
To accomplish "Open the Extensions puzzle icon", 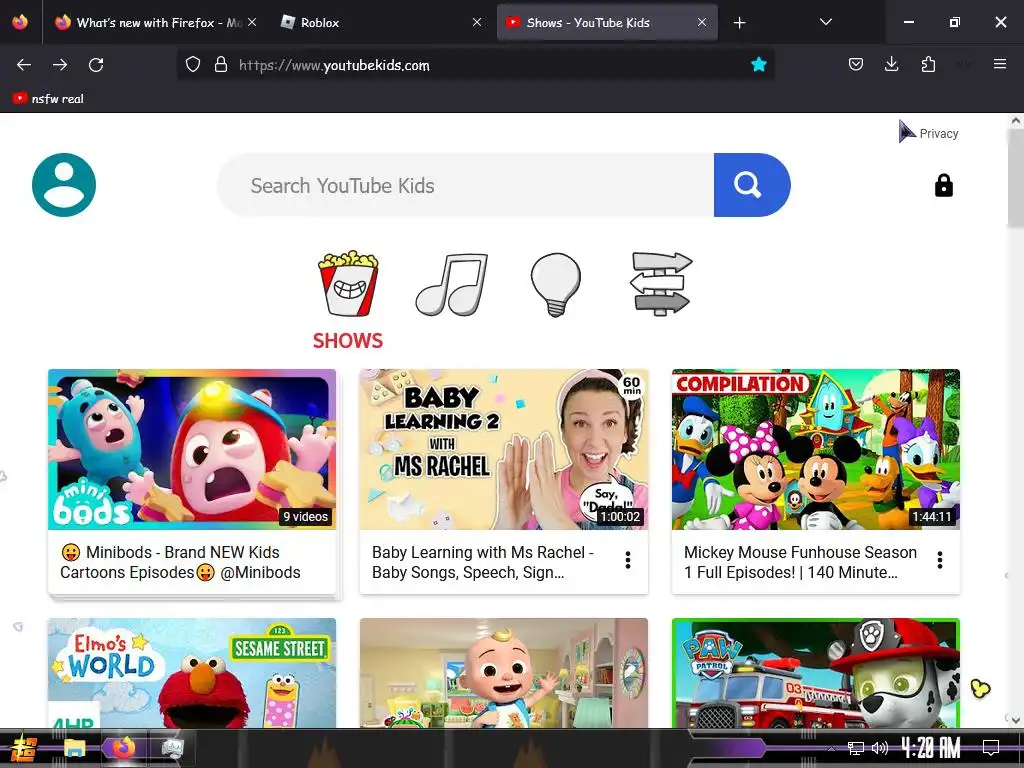I will [x=928, y=65].
